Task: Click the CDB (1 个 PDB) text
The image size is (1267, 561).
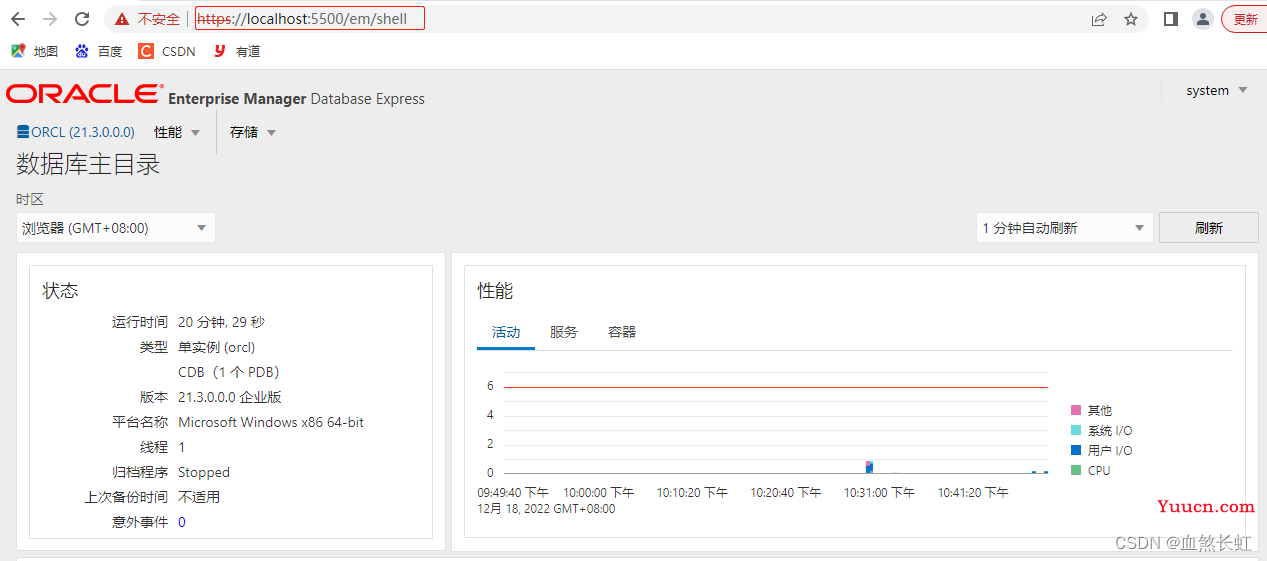Action: point(229,372)
